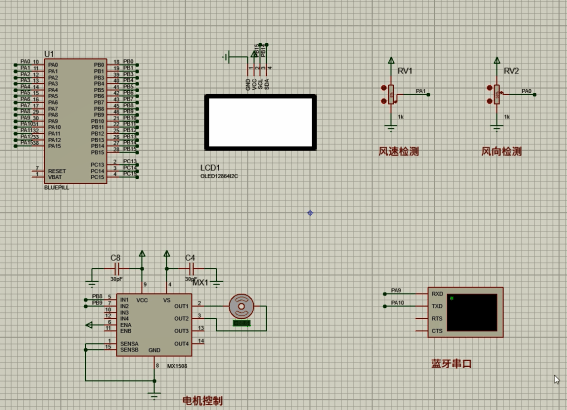Click the RTS pin of the virtual terminal
This screenshot has width=567, height=410.
point(437,319)
